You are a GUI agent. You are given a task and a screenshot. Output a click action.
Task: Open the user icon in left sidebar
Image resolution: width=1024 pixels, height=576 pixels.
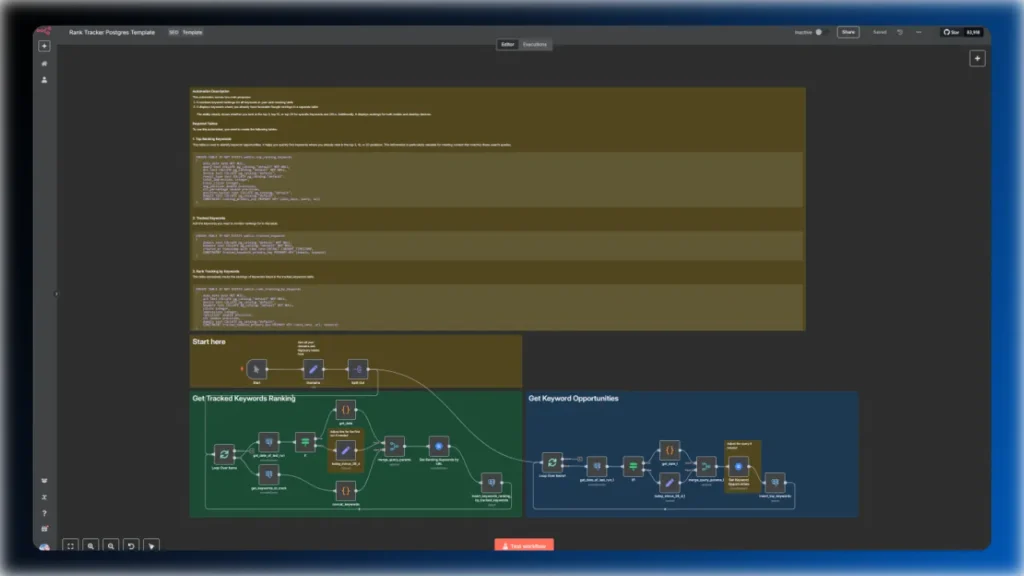44,80
